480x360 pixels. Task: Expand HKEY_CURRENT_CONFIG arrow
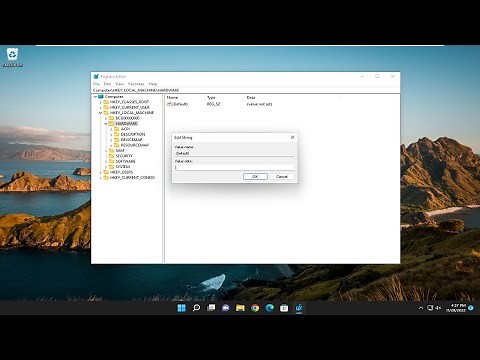pyautogui.click(x=101, y=177)
